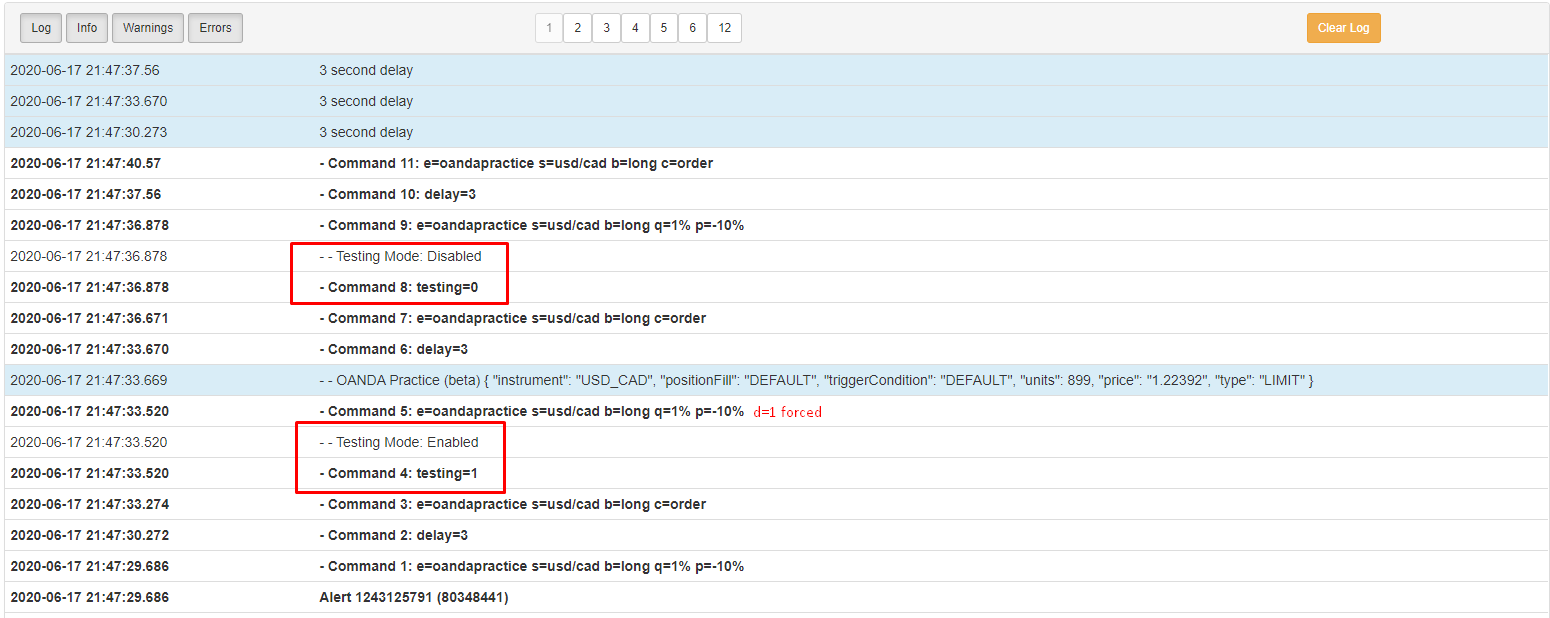Select the Command 7 c=order entry
The image size is (1550, 618).
tap(512, 318)
